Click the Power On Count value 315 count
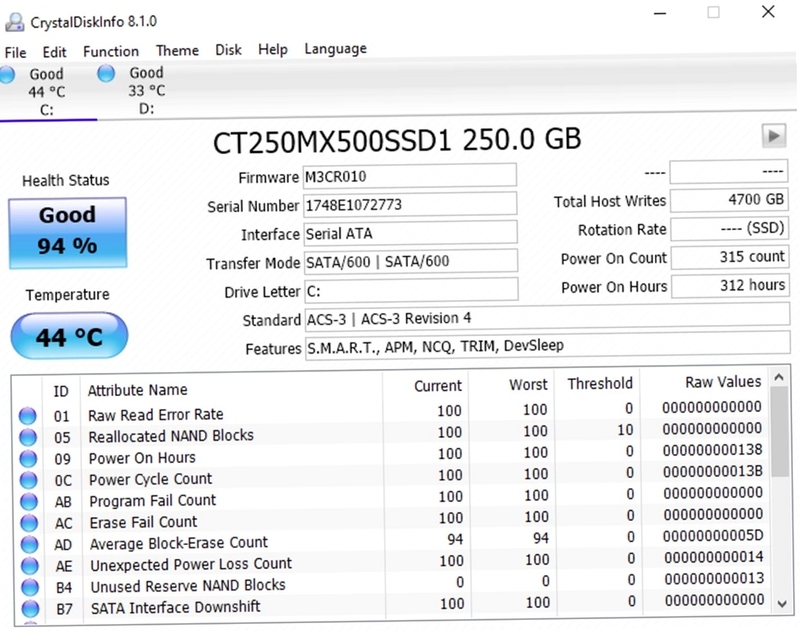The height and width of the screenshot is (631, 800). 730,257
